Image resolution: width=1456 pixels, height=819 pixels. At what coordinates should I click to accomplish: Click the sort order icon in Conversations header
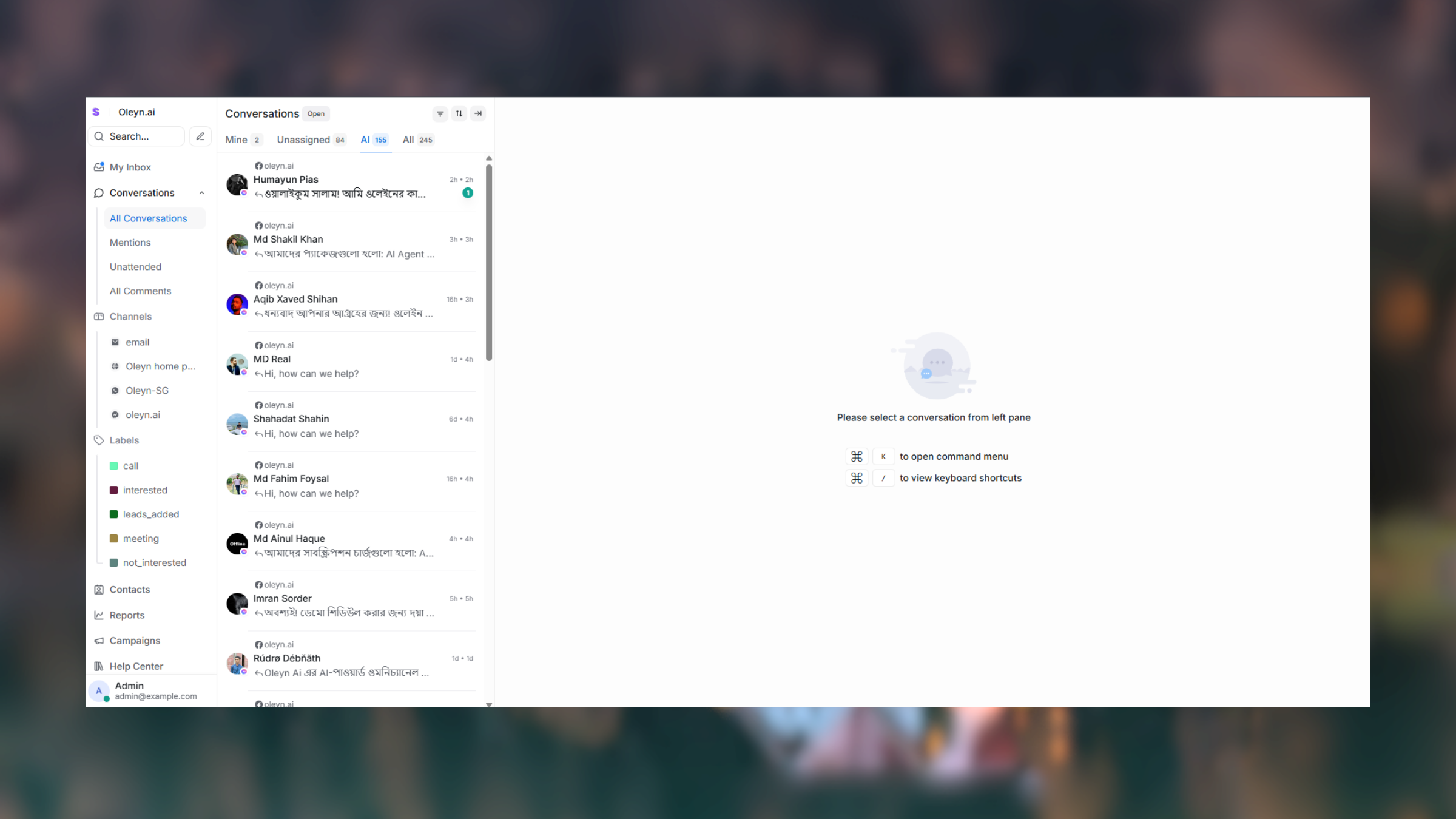coord(459,113)
